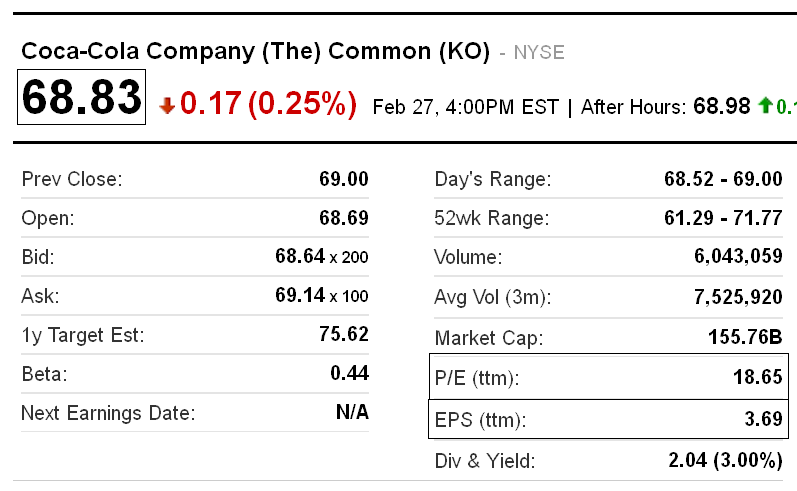Click the Market Cap value 155.76B
This screenshot has width=797, height=491.
[744, 338]
